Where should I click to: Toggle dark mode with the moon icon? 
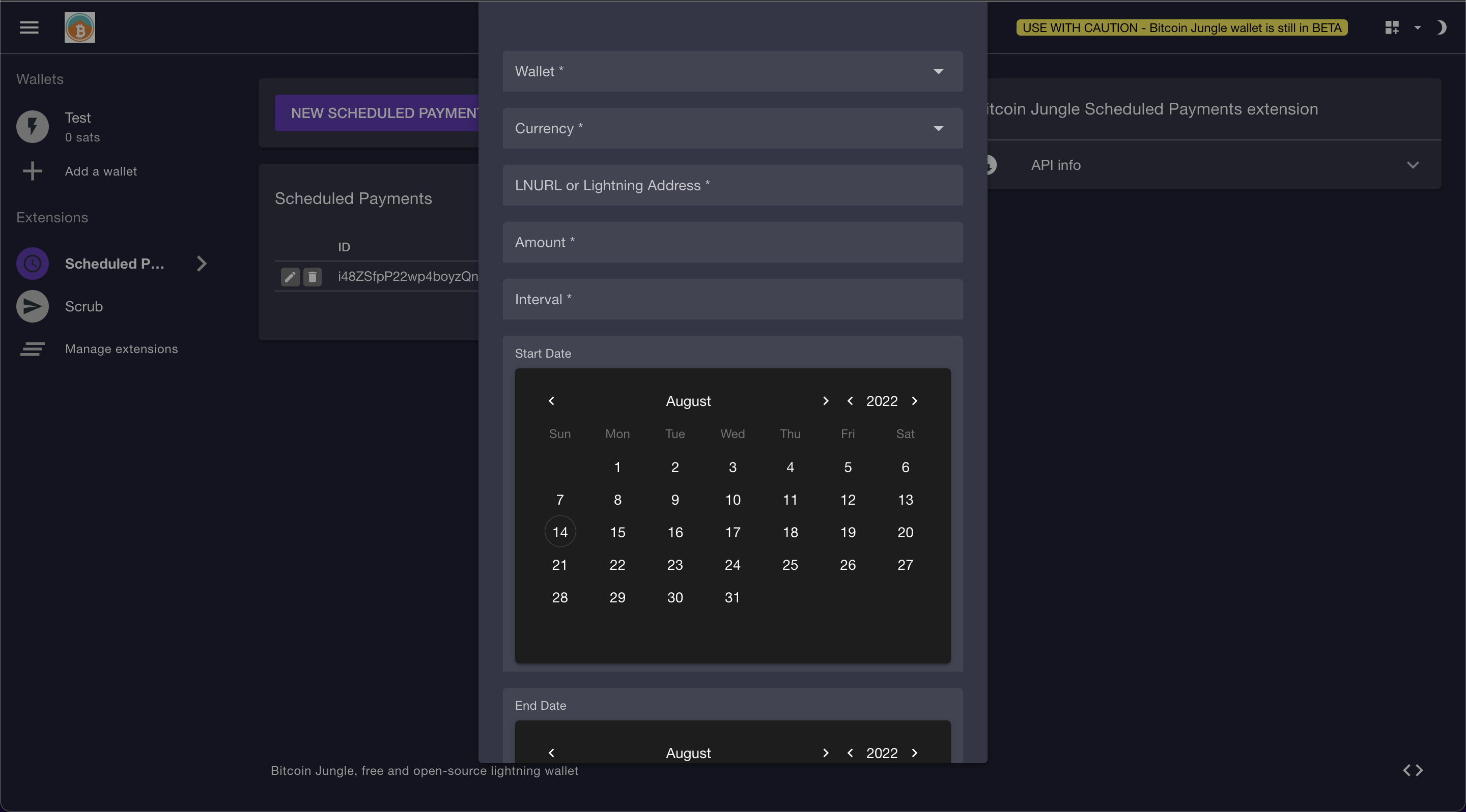pos(1442,27)
